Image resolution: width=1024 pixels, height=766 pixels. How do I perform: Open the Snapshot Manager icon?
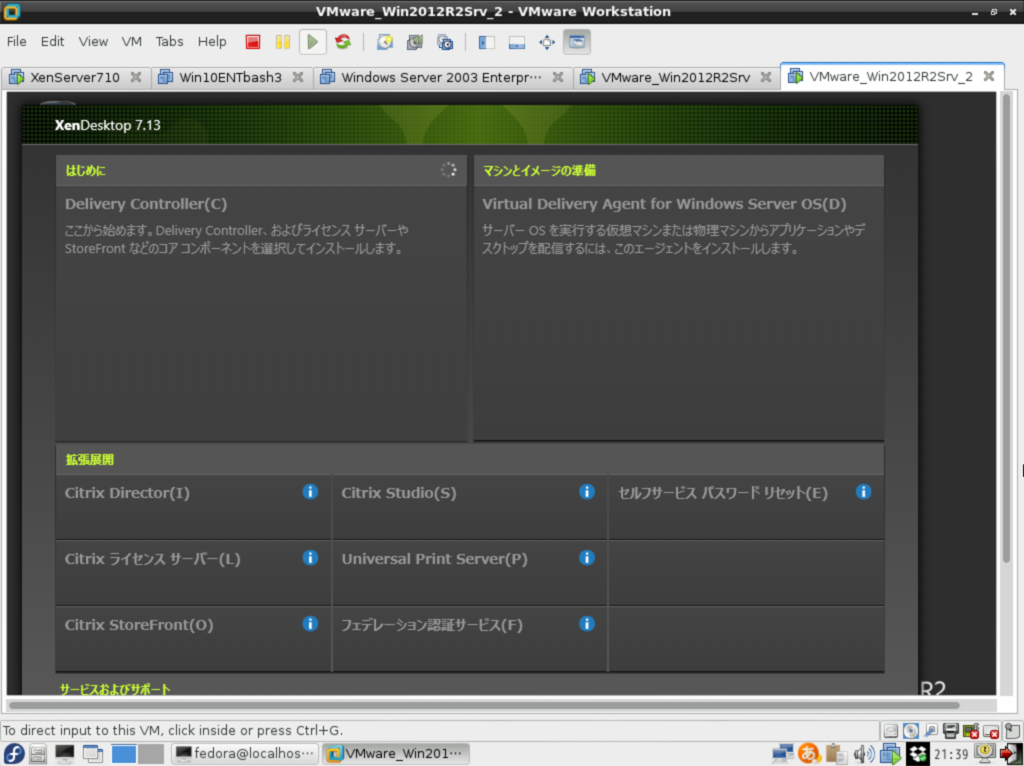pyautogui.click(x=445, y=42)
